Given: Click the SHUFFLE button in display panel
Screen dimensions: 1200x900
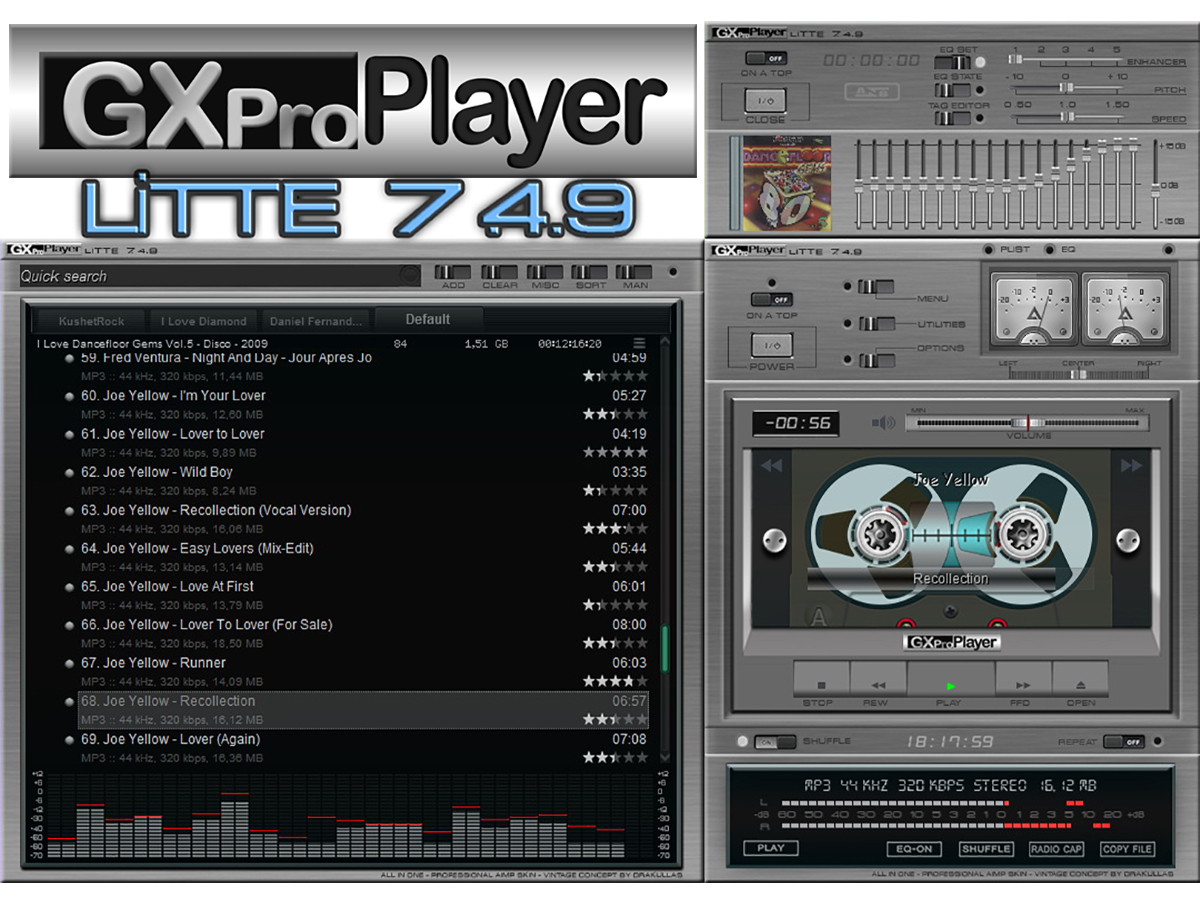Looking at the screenshot, I should (x=986, y=849).
